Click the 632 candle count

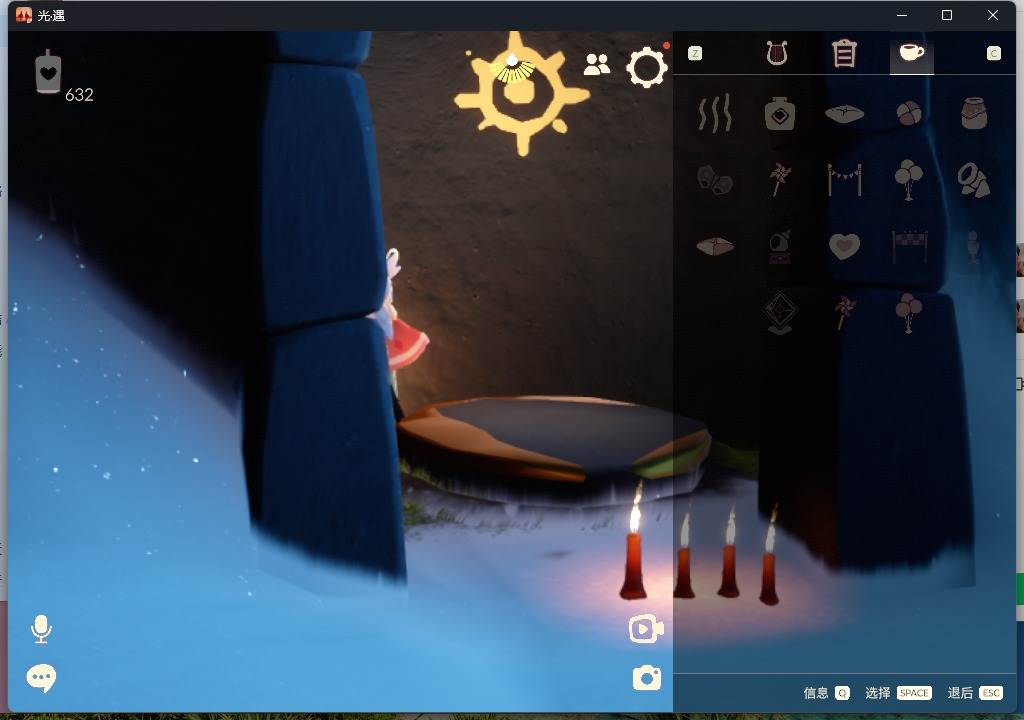79,95
